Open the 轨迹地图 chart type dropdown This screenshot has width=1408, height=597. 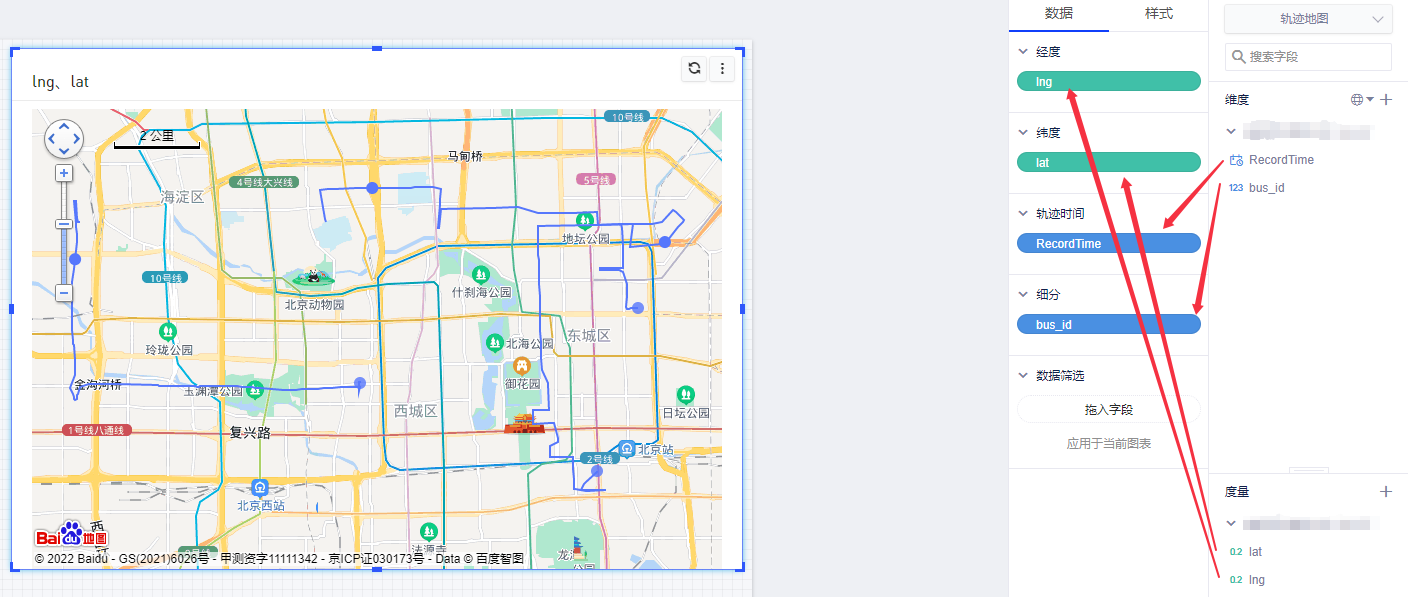pos(1308,19)
